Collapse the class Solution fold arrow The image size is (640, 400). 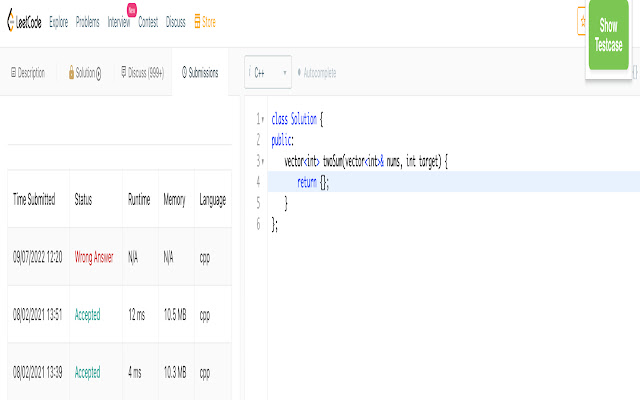[262, 120]
